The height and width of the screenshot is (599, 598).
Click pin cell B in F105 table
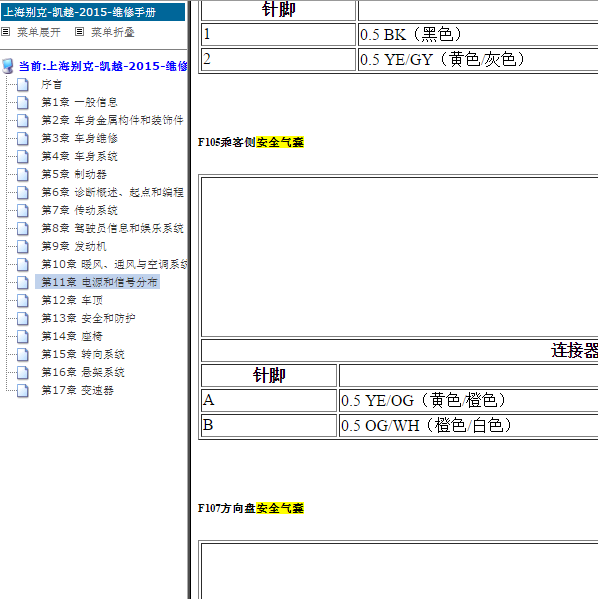pos(269,426)
